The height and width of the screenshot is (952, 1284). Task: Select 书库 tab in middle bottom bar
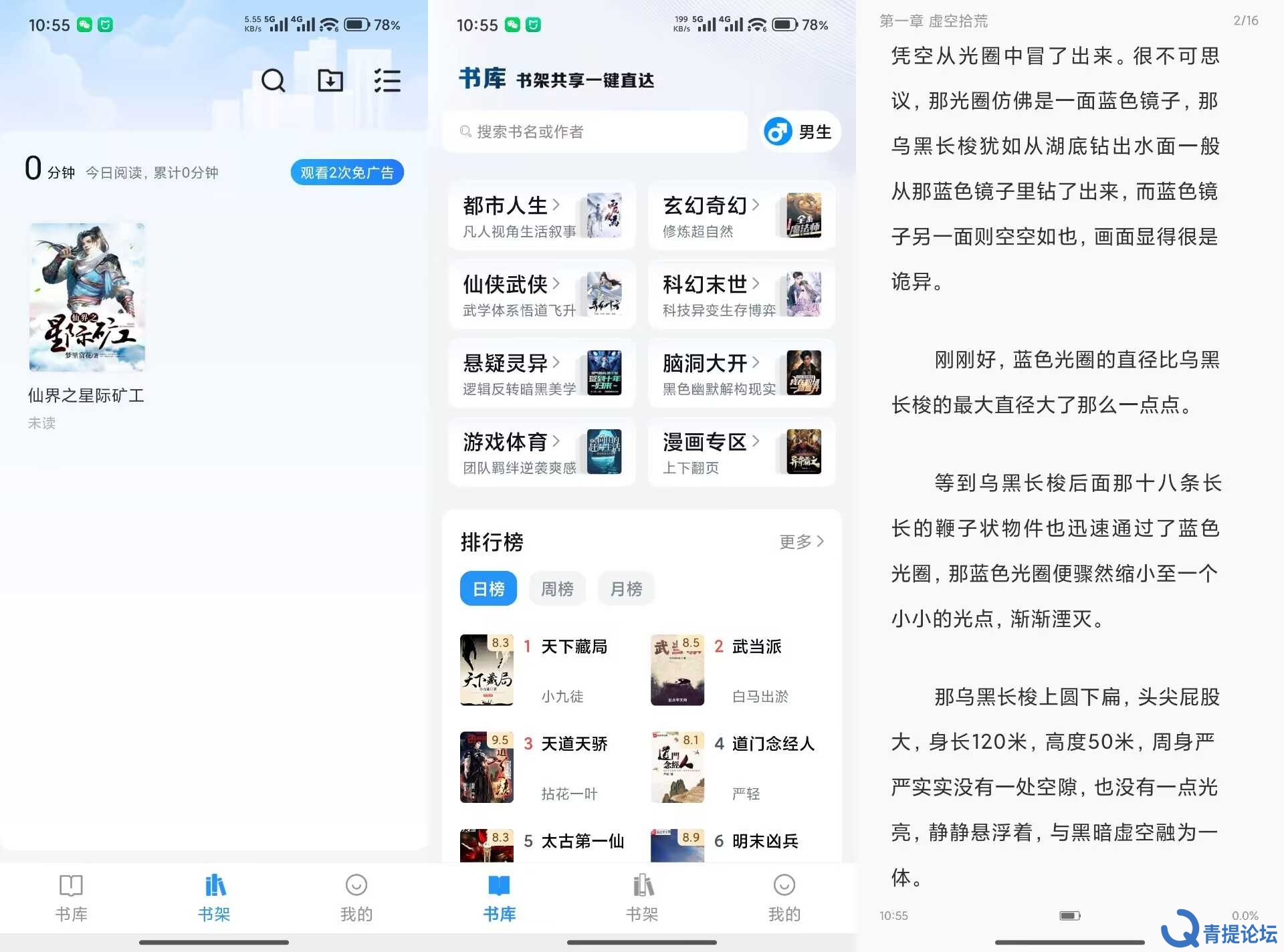(x=500, y=898)
